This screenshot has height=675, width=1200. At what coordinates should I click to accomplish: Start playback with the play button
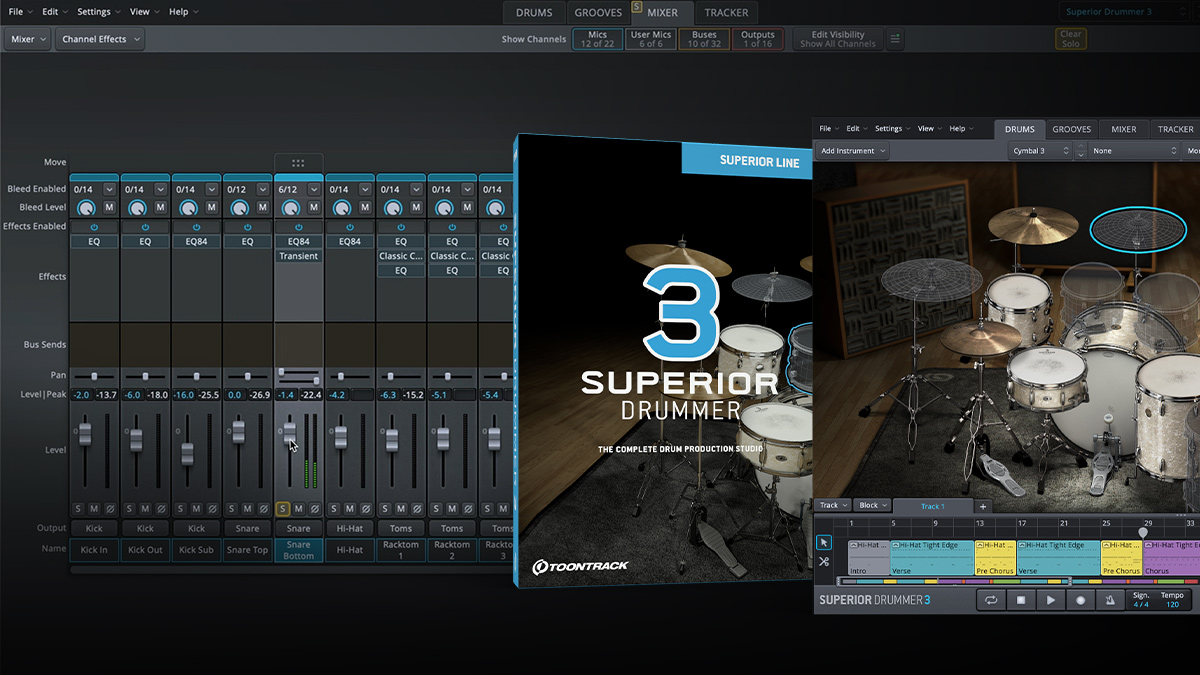pos(1051,600)
